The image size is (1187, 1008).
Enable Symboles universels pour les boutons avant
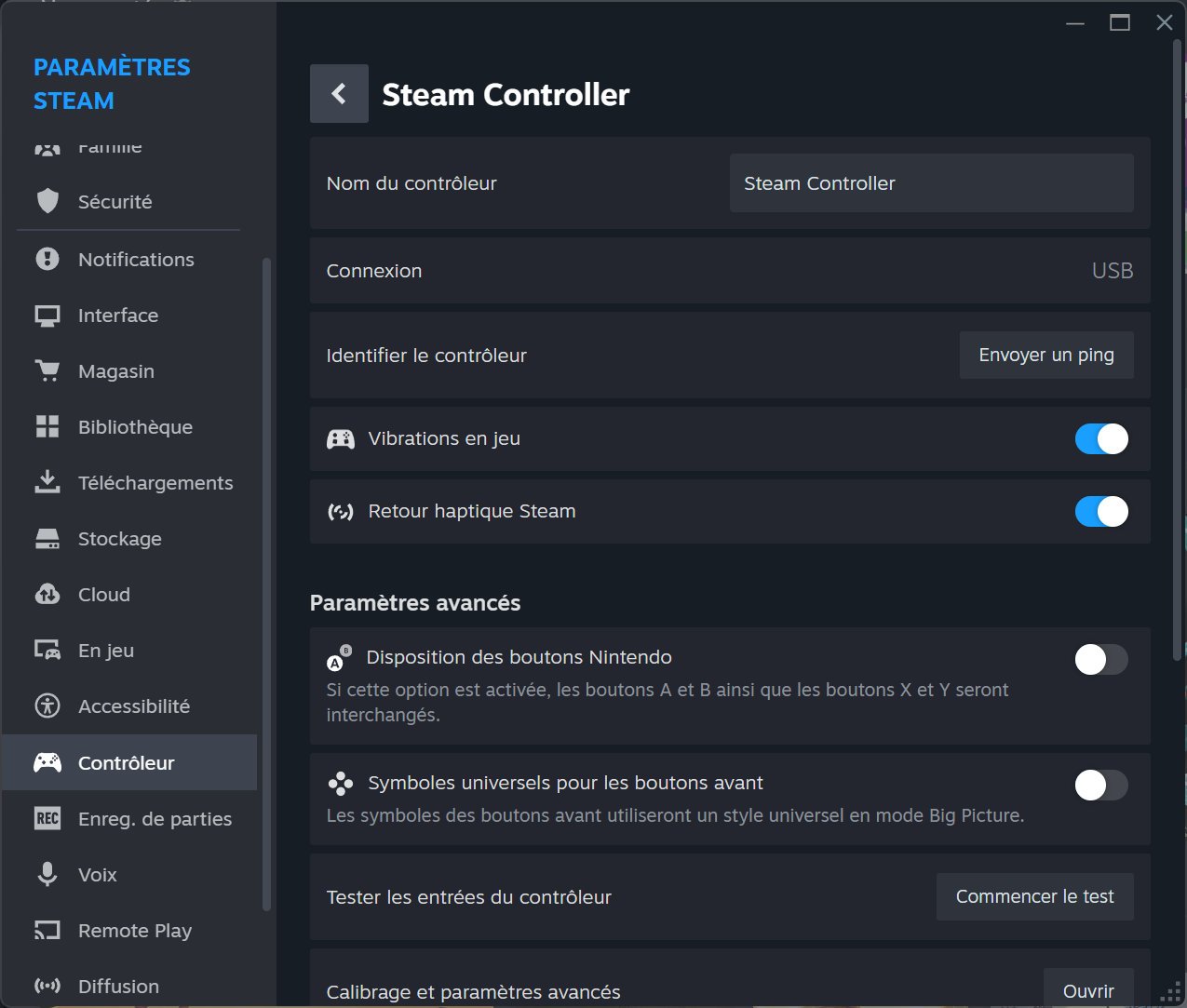[x=1101, y=785]
